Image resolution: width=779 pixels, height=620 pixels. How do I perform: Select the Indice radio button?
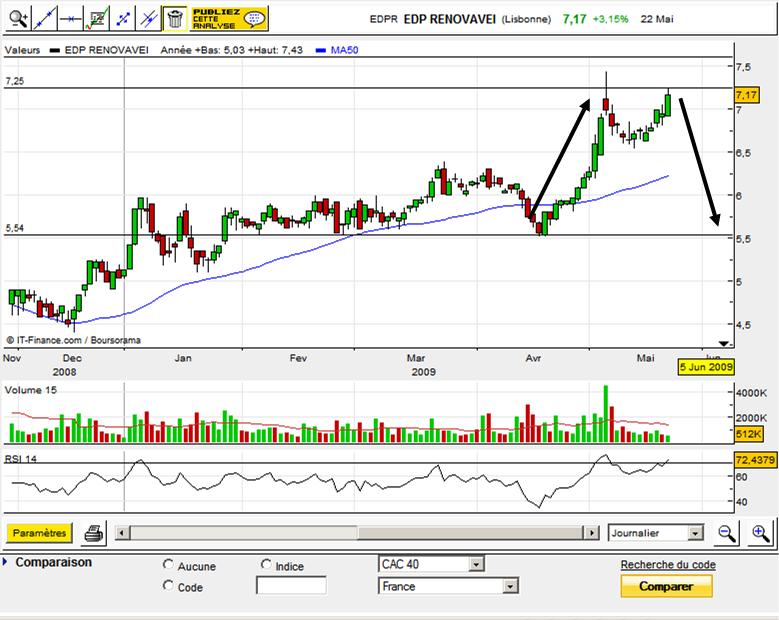click(266, 564)
